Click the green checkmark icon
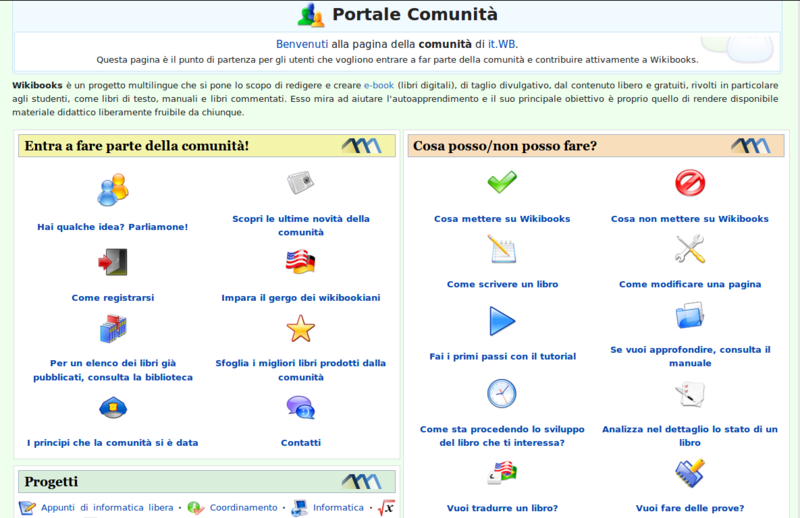The height and width of the screenshot is (518, 800). click(502, 182)
